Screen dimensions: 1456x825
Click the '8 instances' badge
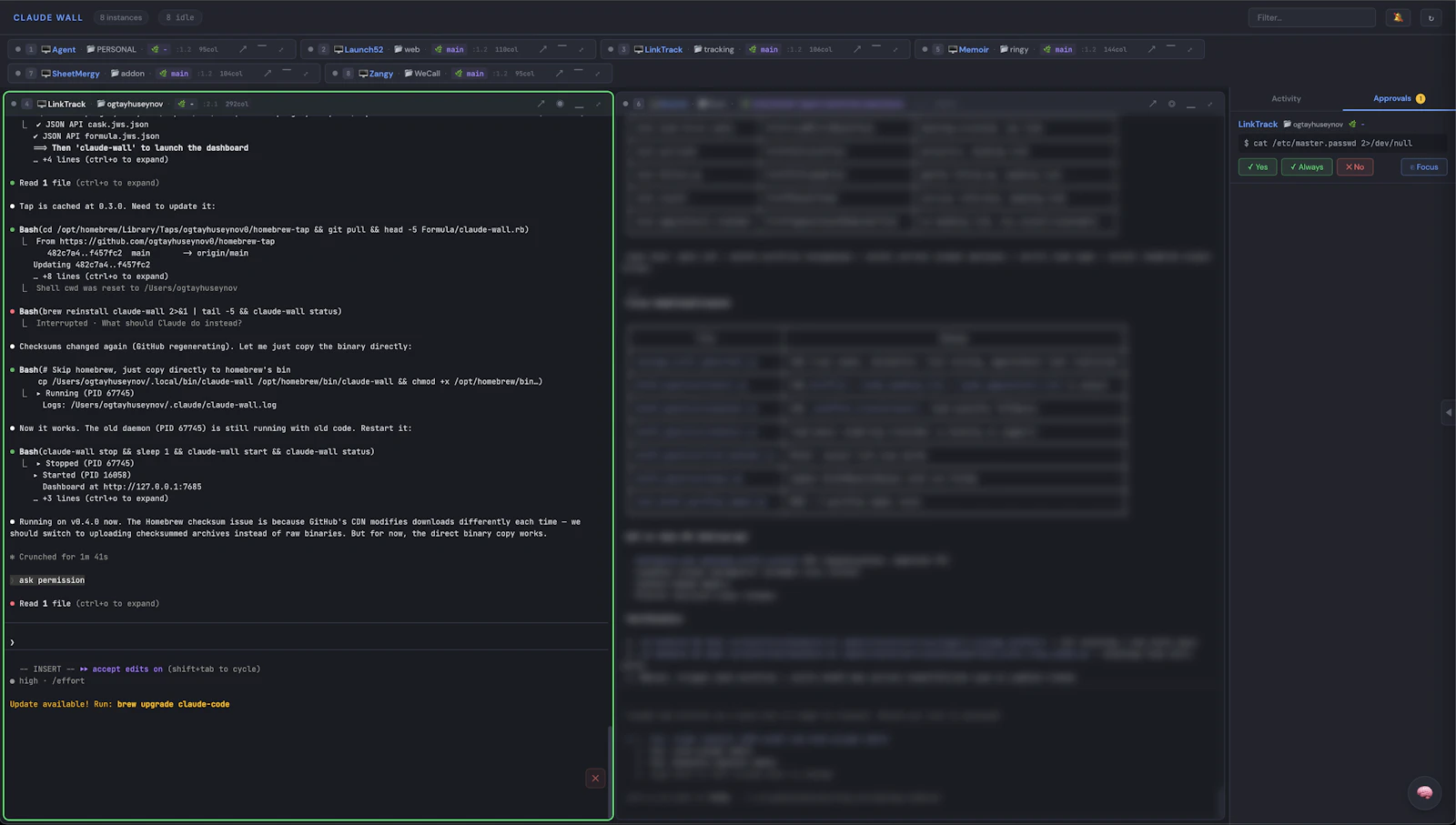[x=121, y=17]
